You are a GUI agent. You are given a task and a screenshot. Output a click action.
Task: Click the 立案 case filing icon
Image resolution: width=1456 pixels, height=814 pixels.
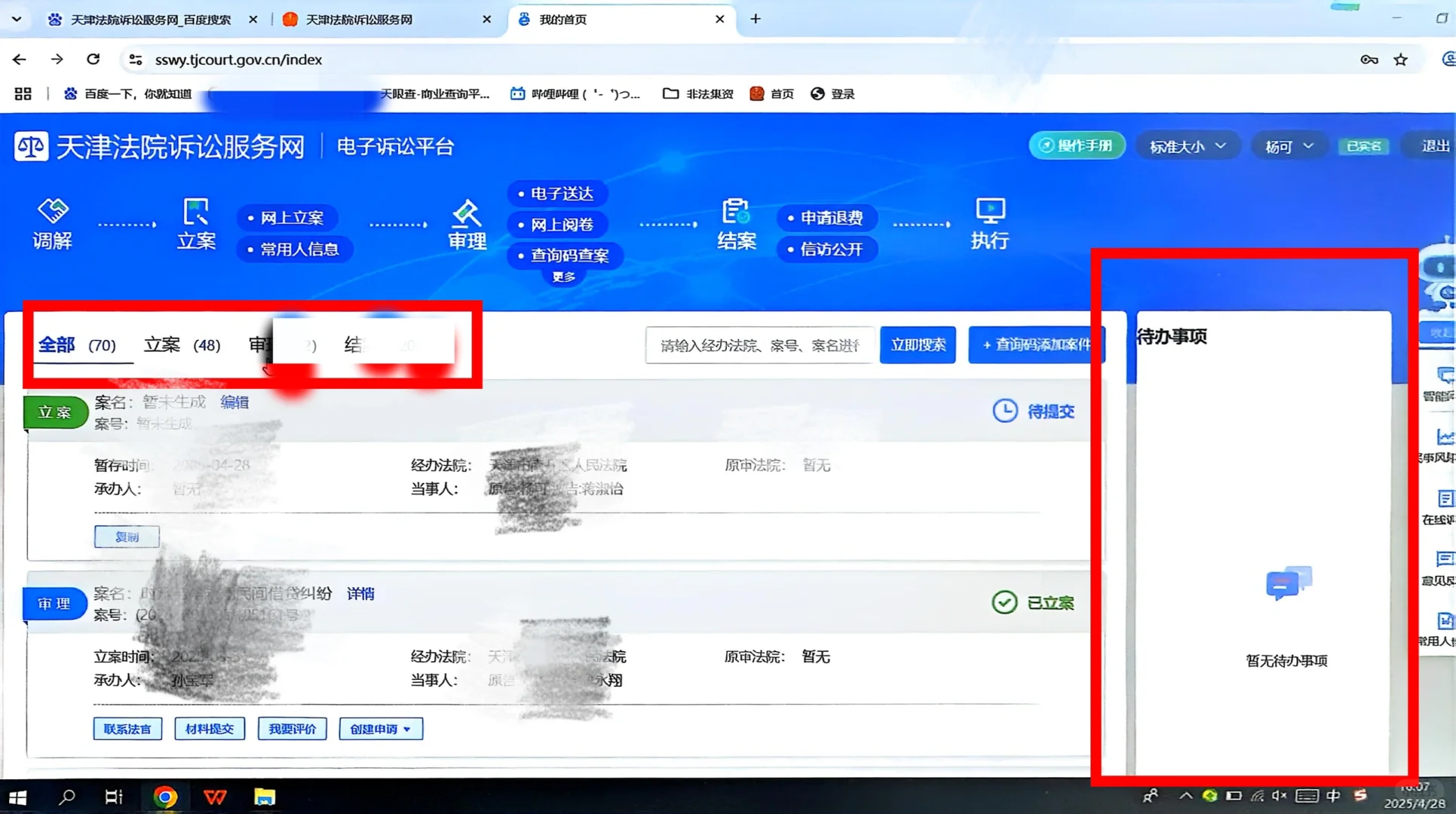click(196, 212)
